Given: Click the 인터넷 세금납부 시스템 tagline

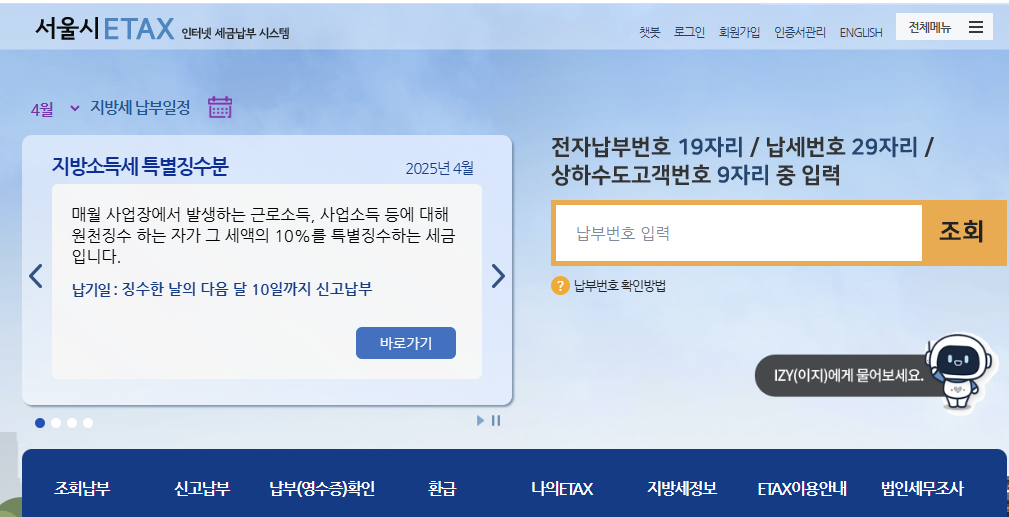Looking at the screenshot, I should click(236, 33).
